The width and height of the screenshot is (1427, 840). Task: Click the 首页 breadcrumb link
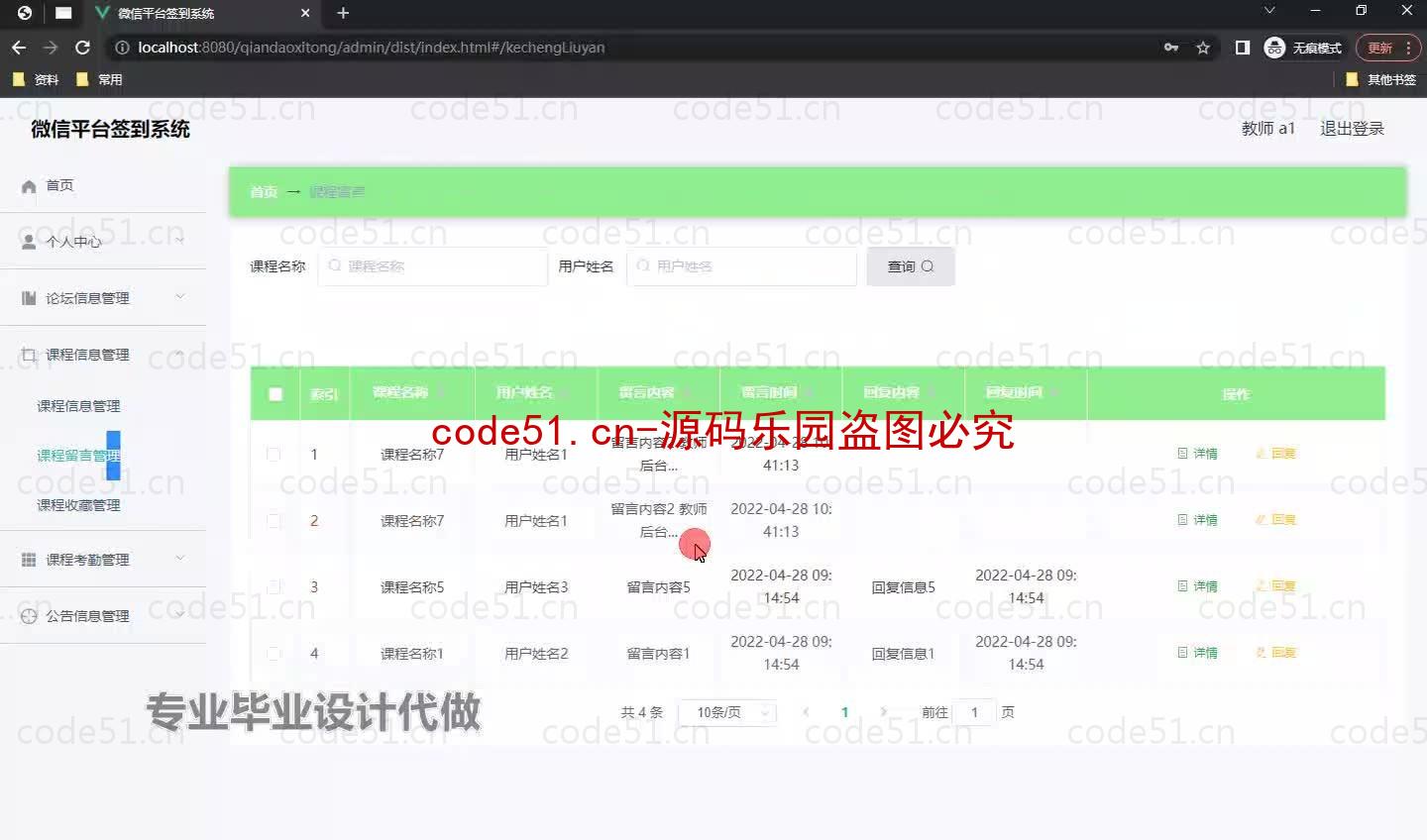[x=264, y=192]
